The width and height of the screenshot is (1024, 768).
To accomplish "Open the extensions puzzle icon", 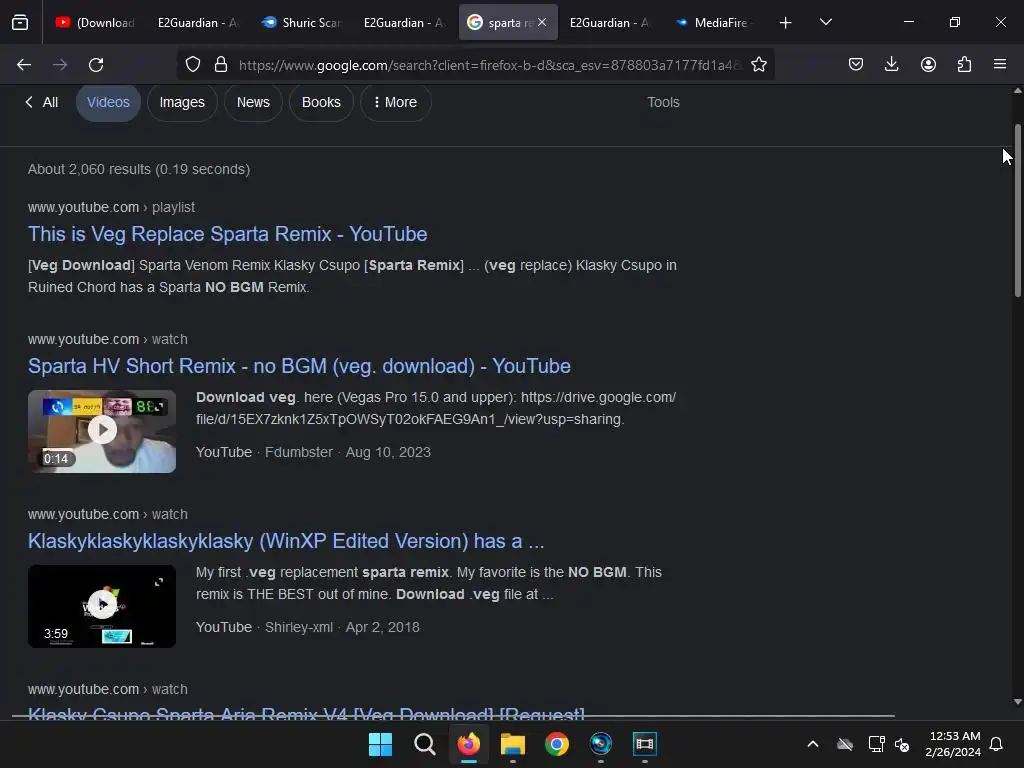I will 964,64.
